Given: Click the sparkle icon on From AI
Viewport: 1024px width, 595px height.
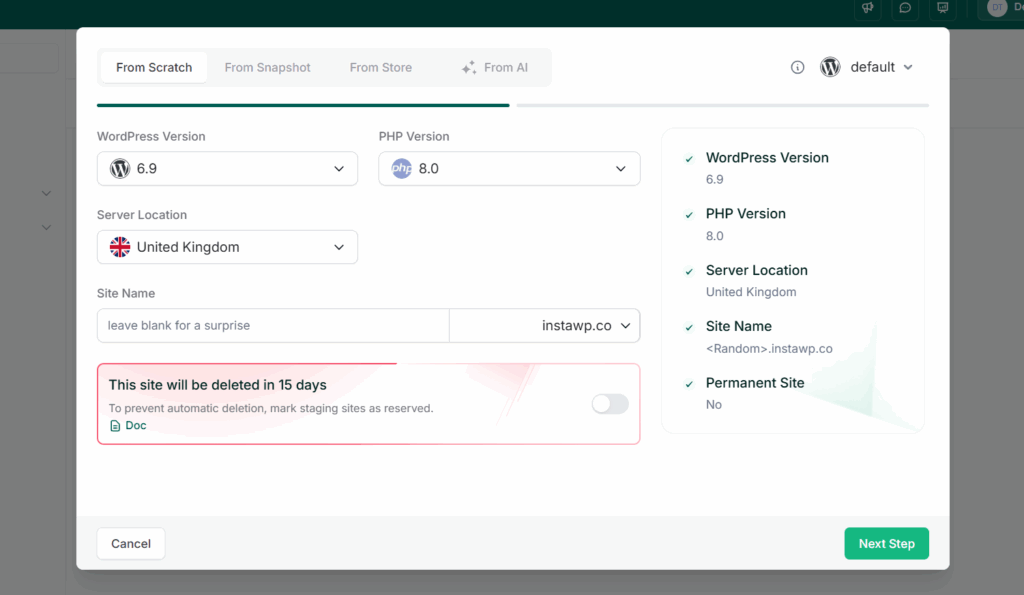Looking at the screenshot, I should point(468,67).
